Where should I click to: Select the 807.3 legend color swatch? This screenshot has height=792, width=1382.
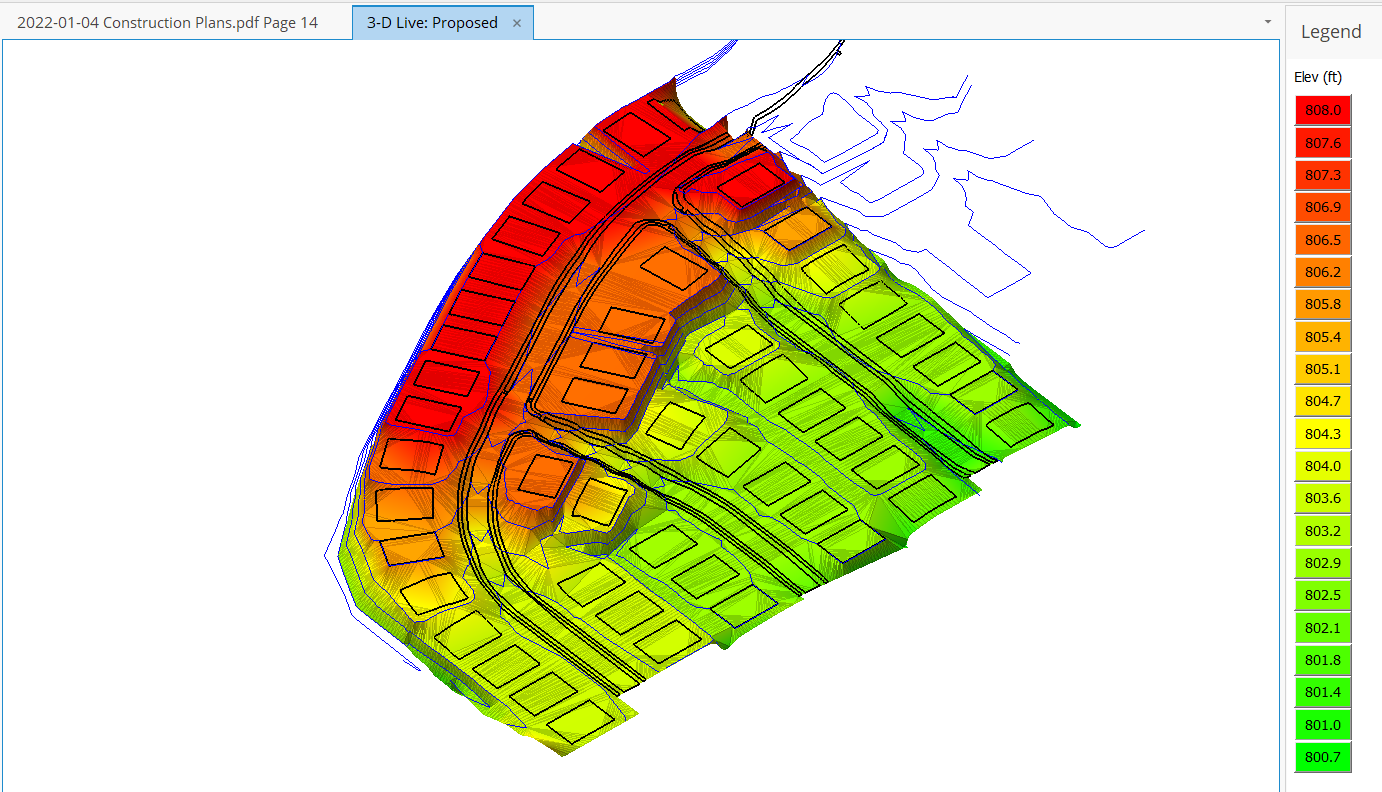pos(1322,175)
